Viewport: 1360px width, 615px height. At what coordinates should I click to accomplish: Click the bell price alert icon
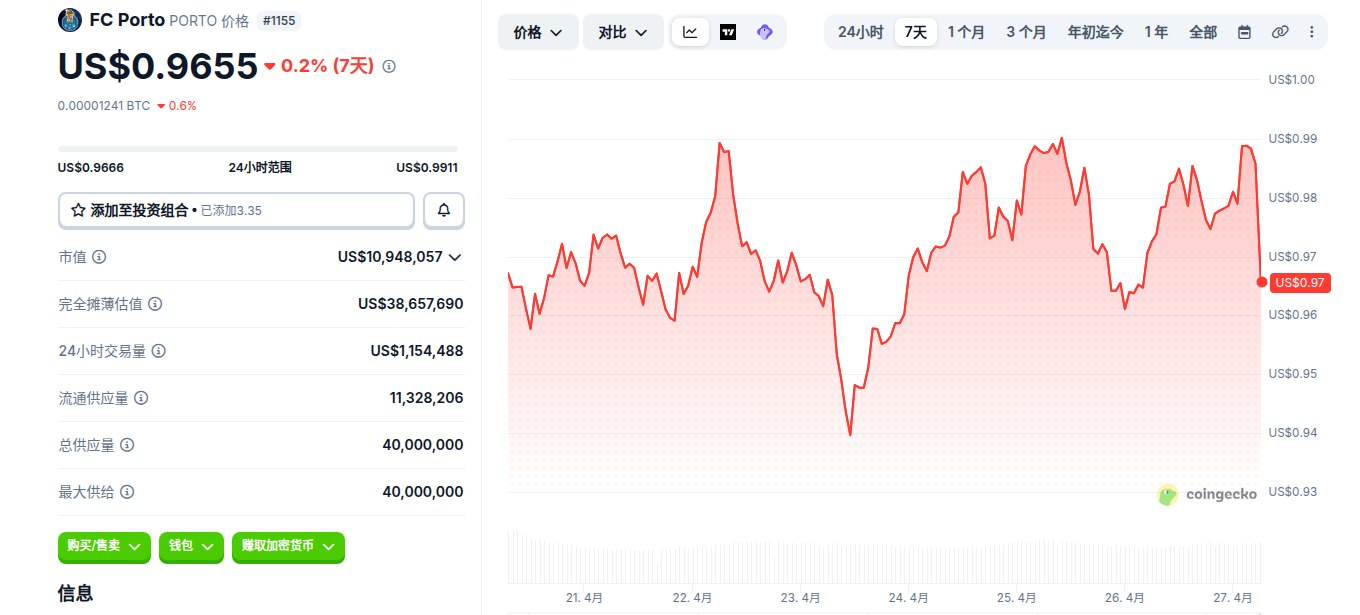444,210
